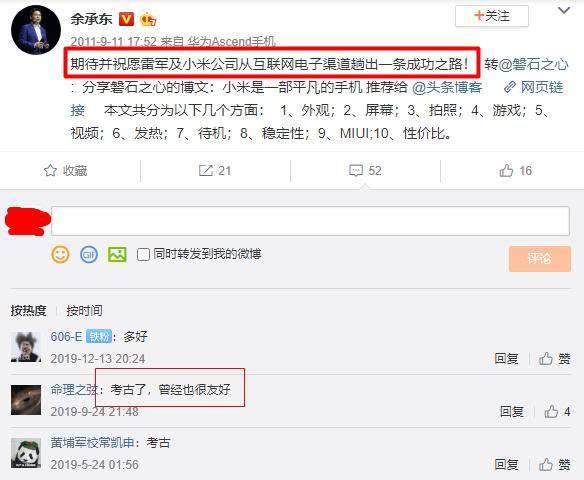Click the insert image icon
Screen dimensions: 584x480
tap(117, 255)
